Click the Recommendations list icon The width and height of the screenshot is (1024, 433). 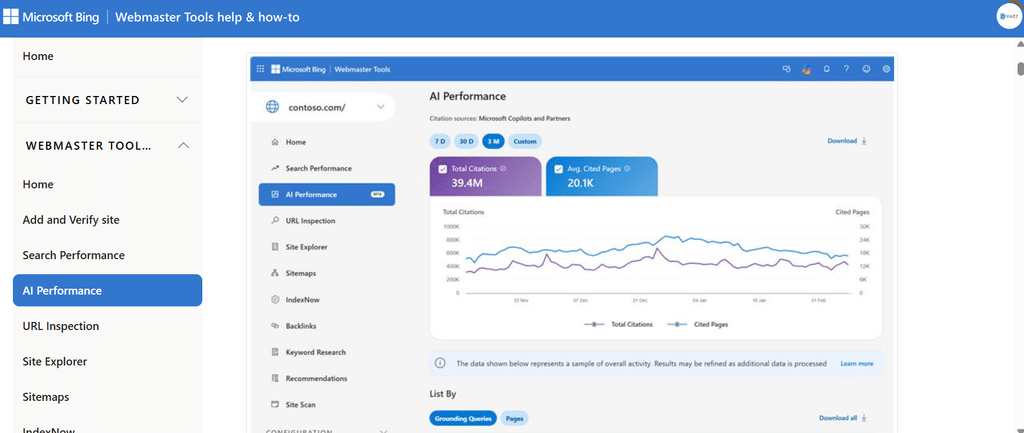(275, 378)
